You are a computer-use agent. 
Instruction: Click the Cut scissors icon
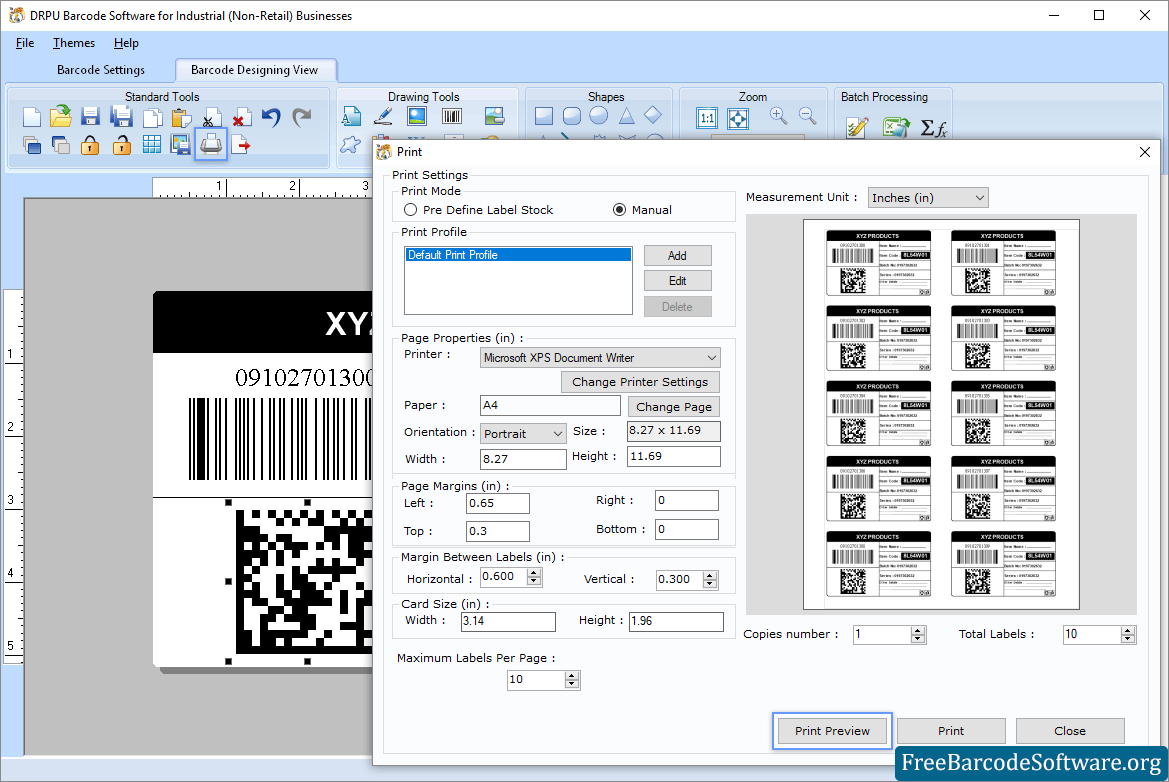click(212, 118)
